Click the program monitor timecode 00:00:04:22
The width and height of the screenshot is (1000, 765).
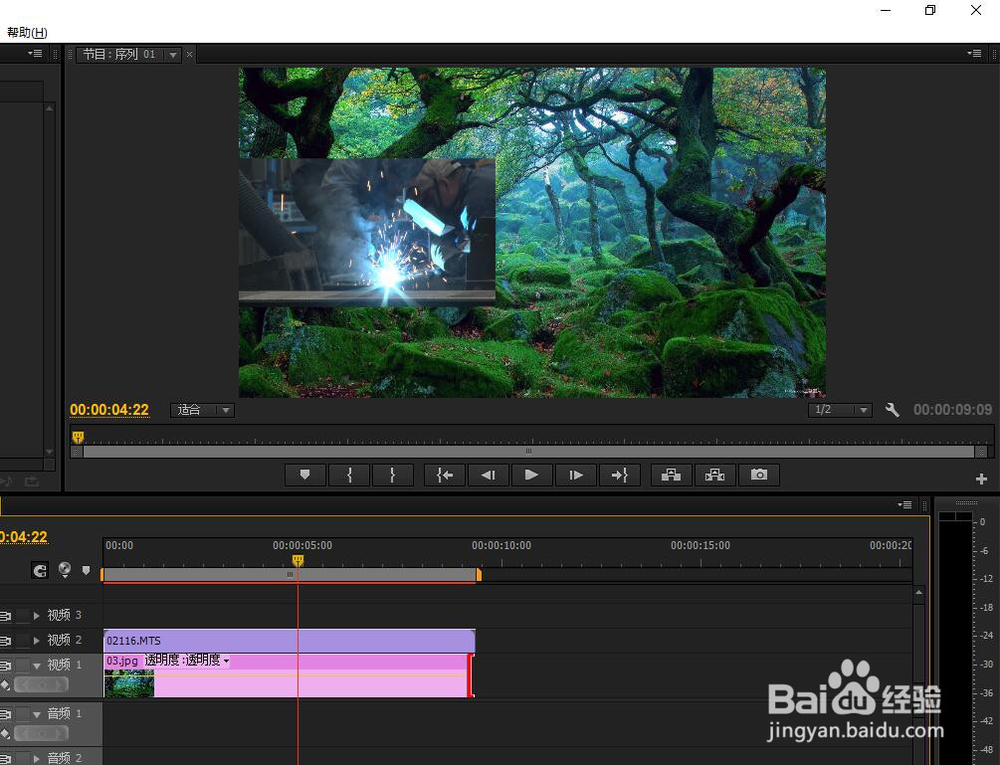[x=109, y=410]
